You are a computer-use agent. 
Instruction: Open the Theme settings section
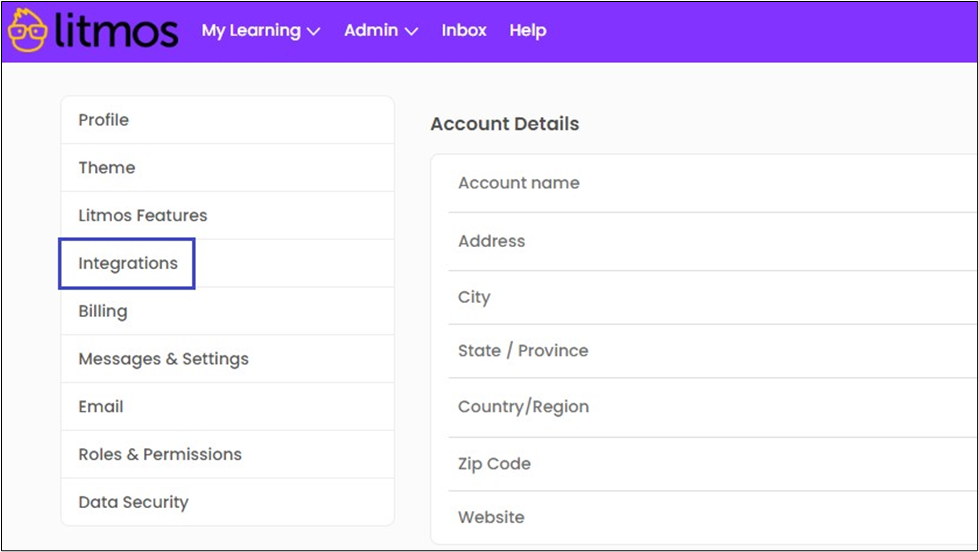pyautogui.click(x=107, y=168)
